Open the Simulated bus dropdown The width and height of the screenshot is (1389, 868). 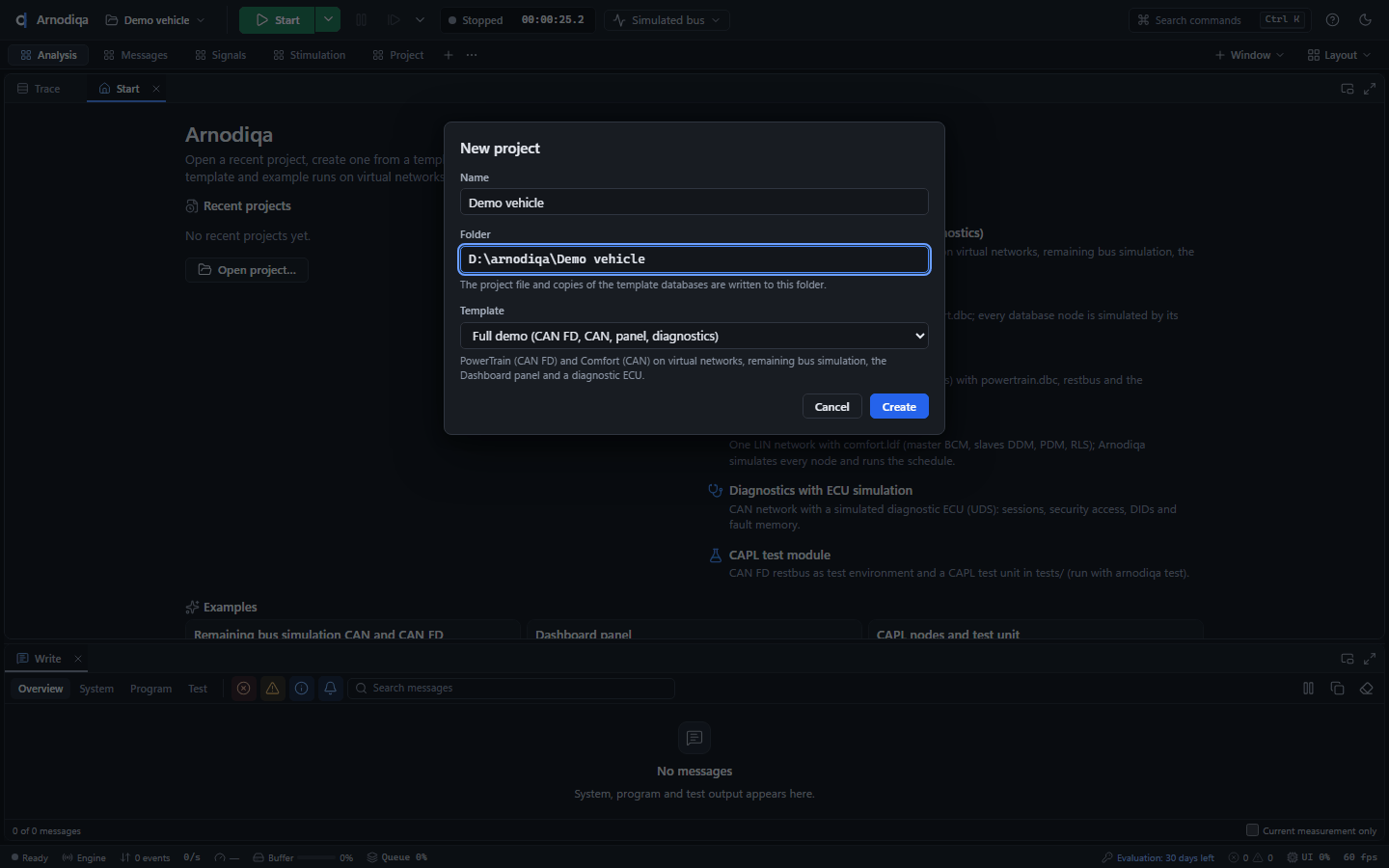pyautogui.click(x=667, y=20)
